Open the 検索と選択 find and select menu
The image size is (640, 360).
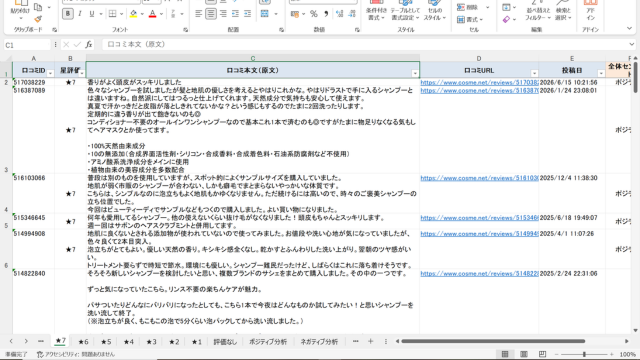[x=563, y=11]
